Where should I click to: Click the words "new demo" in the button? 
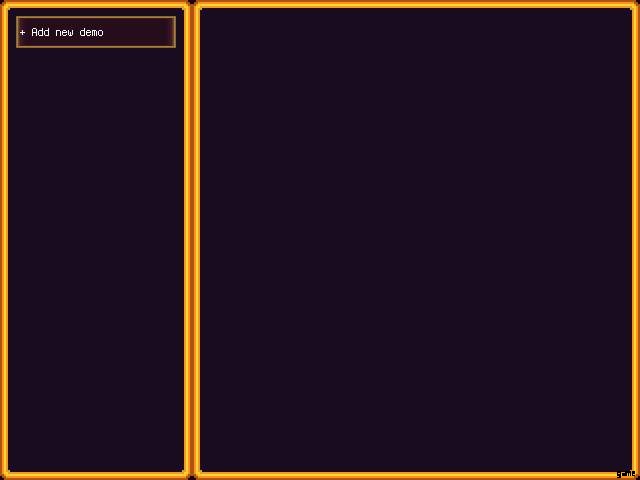pyautogui.click(x=79, y=33)
